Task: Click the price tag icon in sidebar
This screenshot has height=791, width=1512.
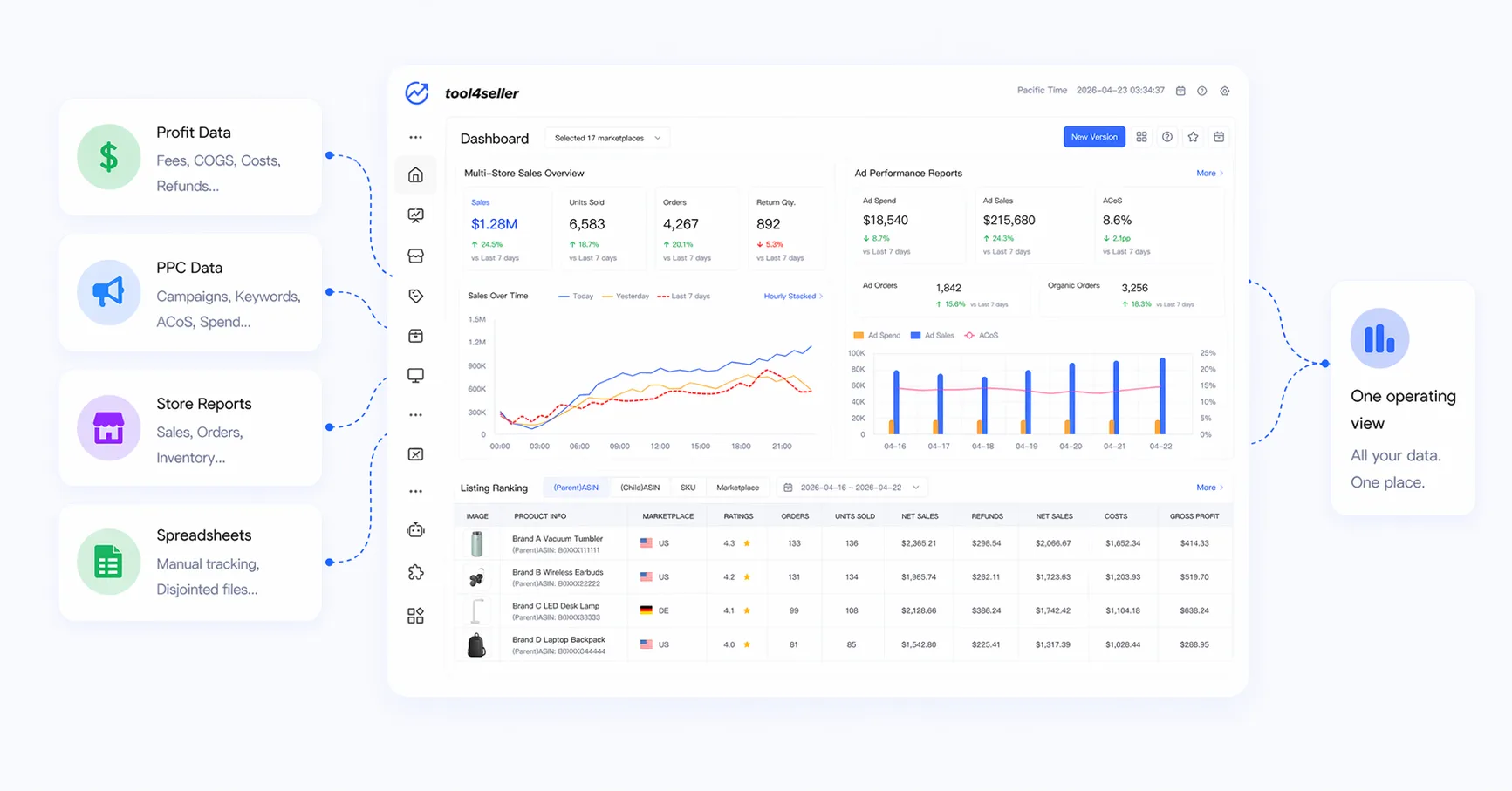Action: point(415,297)
